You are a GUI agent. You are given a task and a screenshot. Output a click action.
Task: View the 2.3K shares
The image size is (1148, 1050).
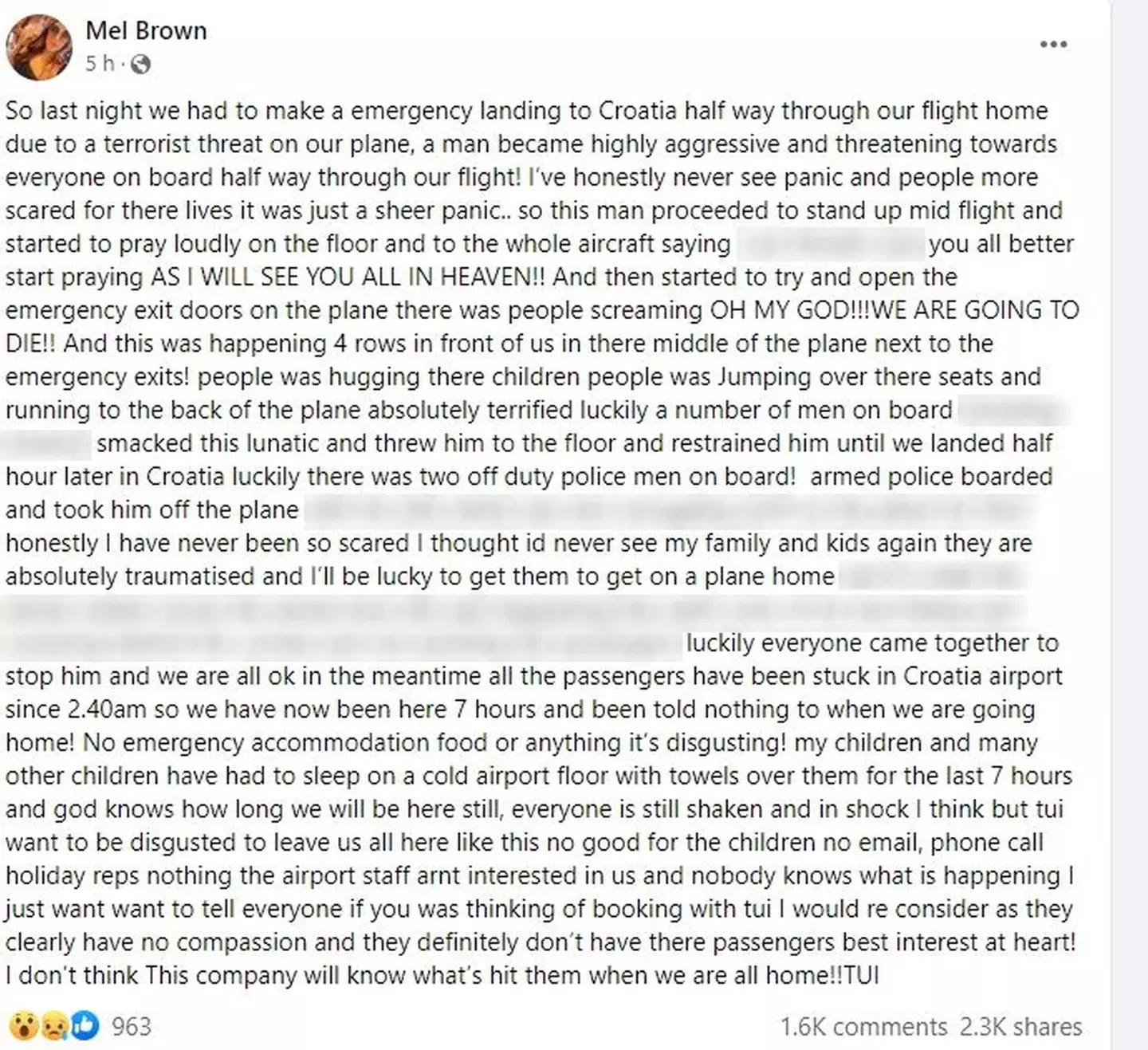[1020, 1026]
